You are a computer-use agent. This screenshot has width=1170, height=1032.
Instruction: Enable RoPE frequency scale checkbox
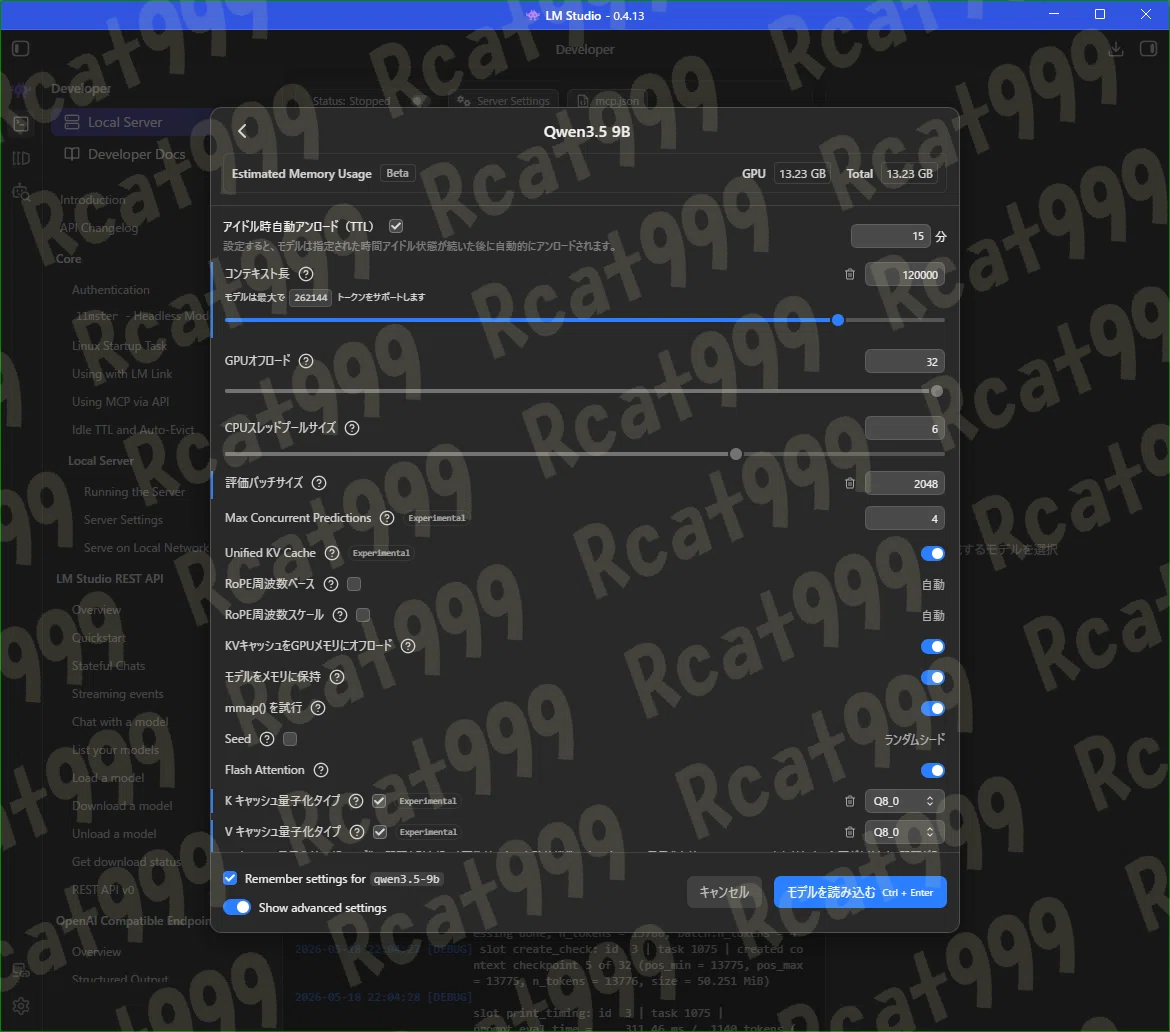pyautogui.click(x=363, y=615)
